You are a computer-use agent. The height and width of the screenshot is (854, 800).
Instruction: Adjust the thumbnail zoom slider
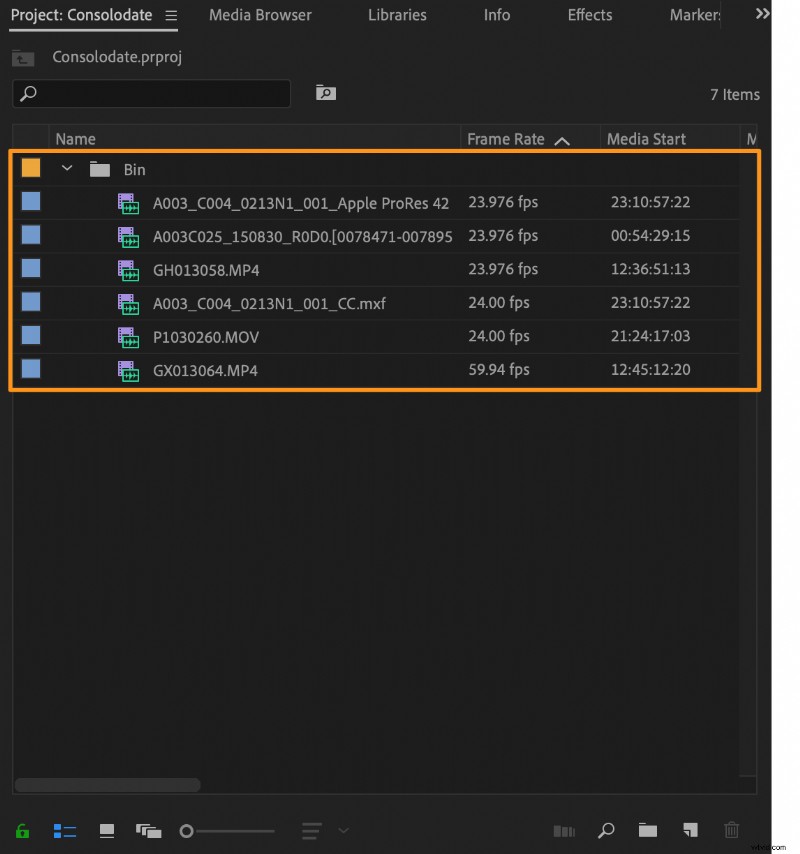(185, 830)
